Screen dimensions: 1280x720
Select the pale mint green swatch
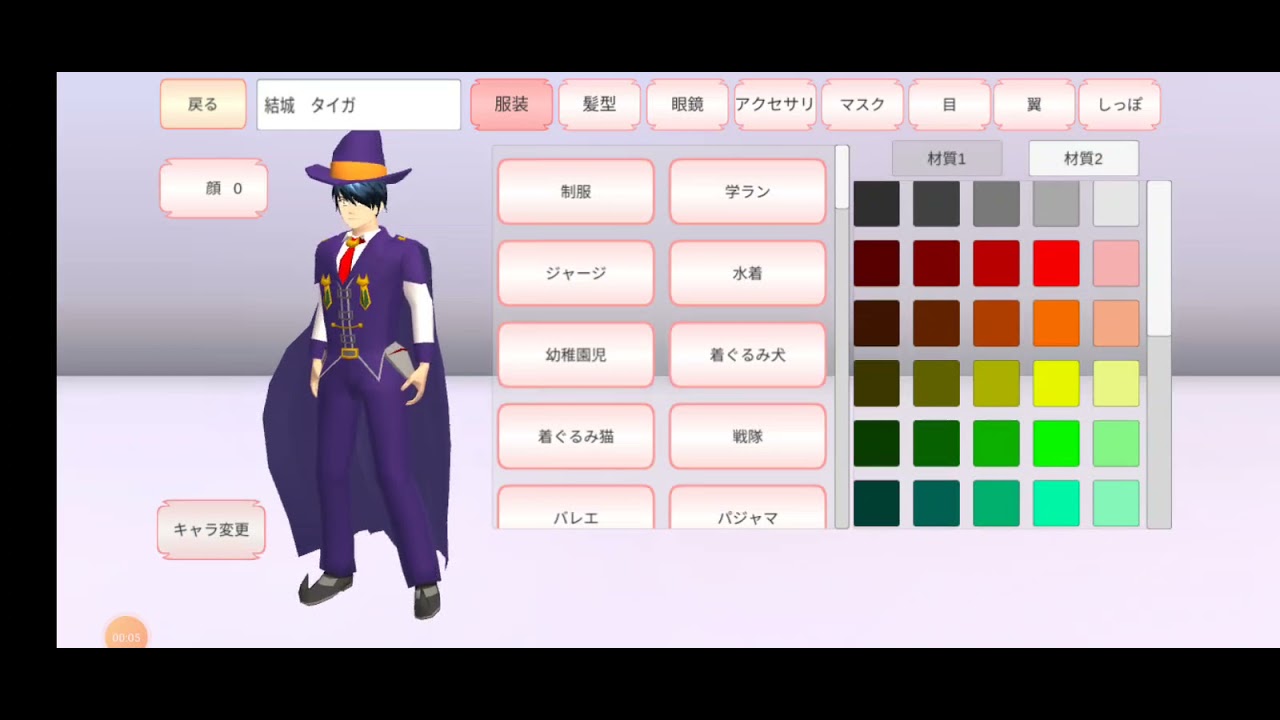click(x=1116, y=503)
